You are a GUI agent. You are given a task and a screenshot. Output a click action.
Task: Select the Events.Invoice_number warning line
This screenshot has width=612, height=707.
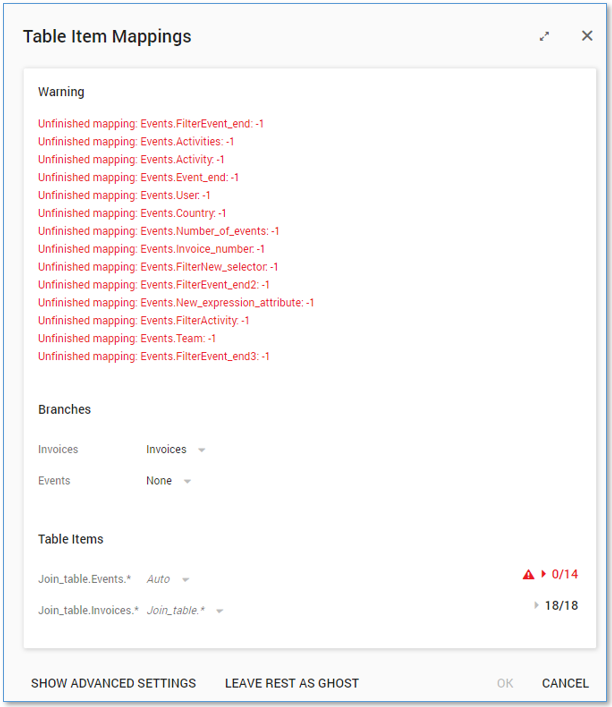[x=151, y=249]
